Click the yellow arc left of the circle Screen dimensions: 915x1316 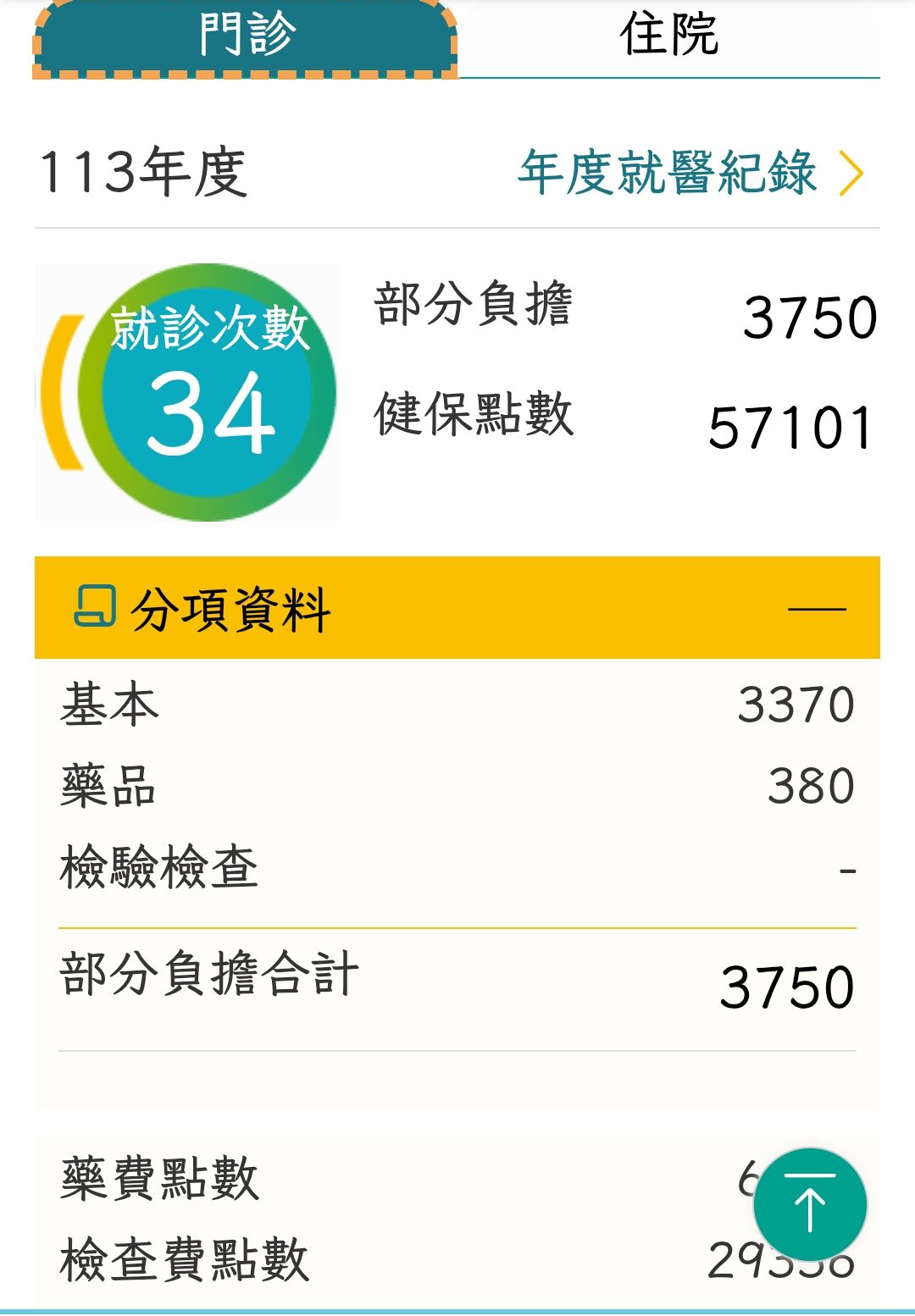coord(60,393)
